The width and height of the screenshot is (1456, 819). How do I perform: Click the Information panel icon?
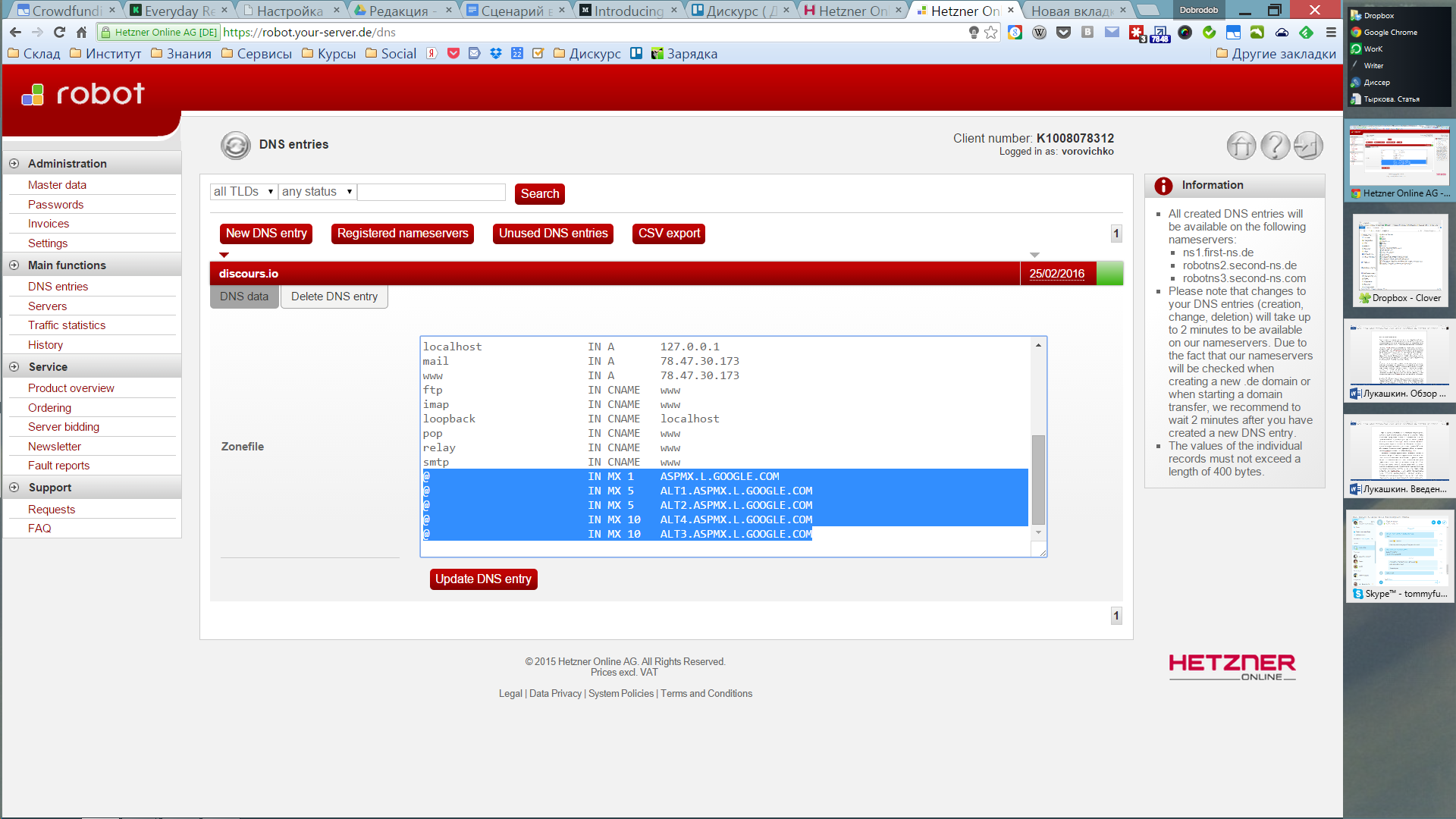pos(1163,186)
